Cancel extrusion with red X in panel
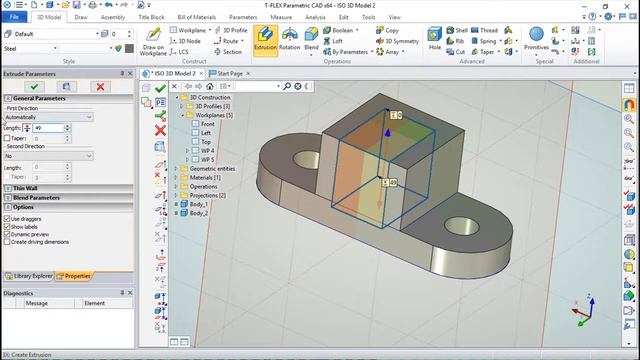640x360 pixels. tap(100, 87)
